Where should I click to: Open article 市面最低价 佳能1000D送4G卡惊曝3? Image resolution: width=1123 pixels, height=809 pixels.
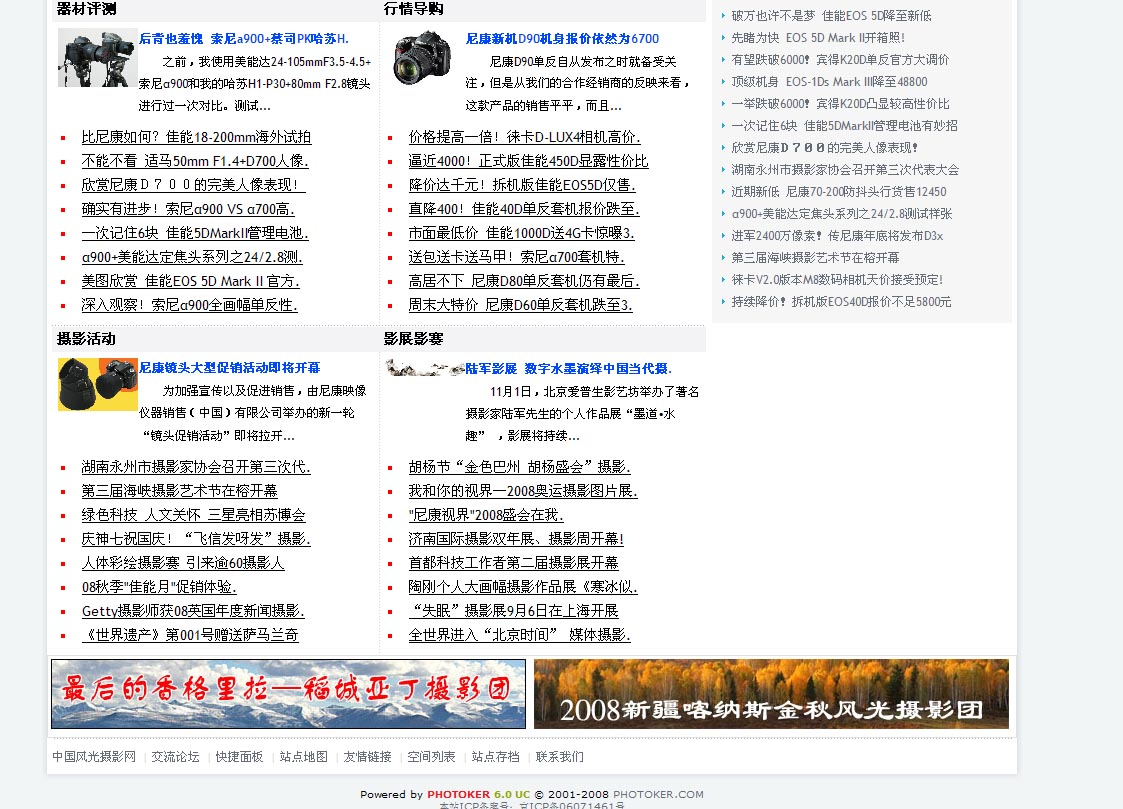pos(521,233)
